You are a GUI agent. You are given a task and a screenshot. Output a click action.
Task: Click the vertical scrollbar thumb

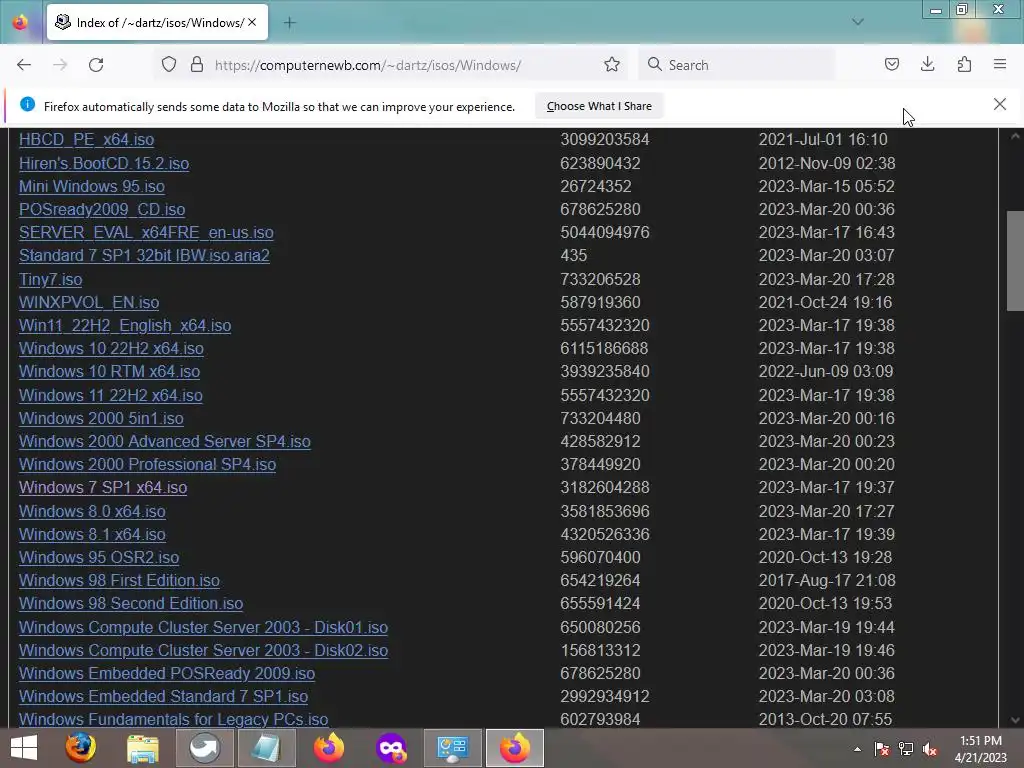click(1015, 261)
